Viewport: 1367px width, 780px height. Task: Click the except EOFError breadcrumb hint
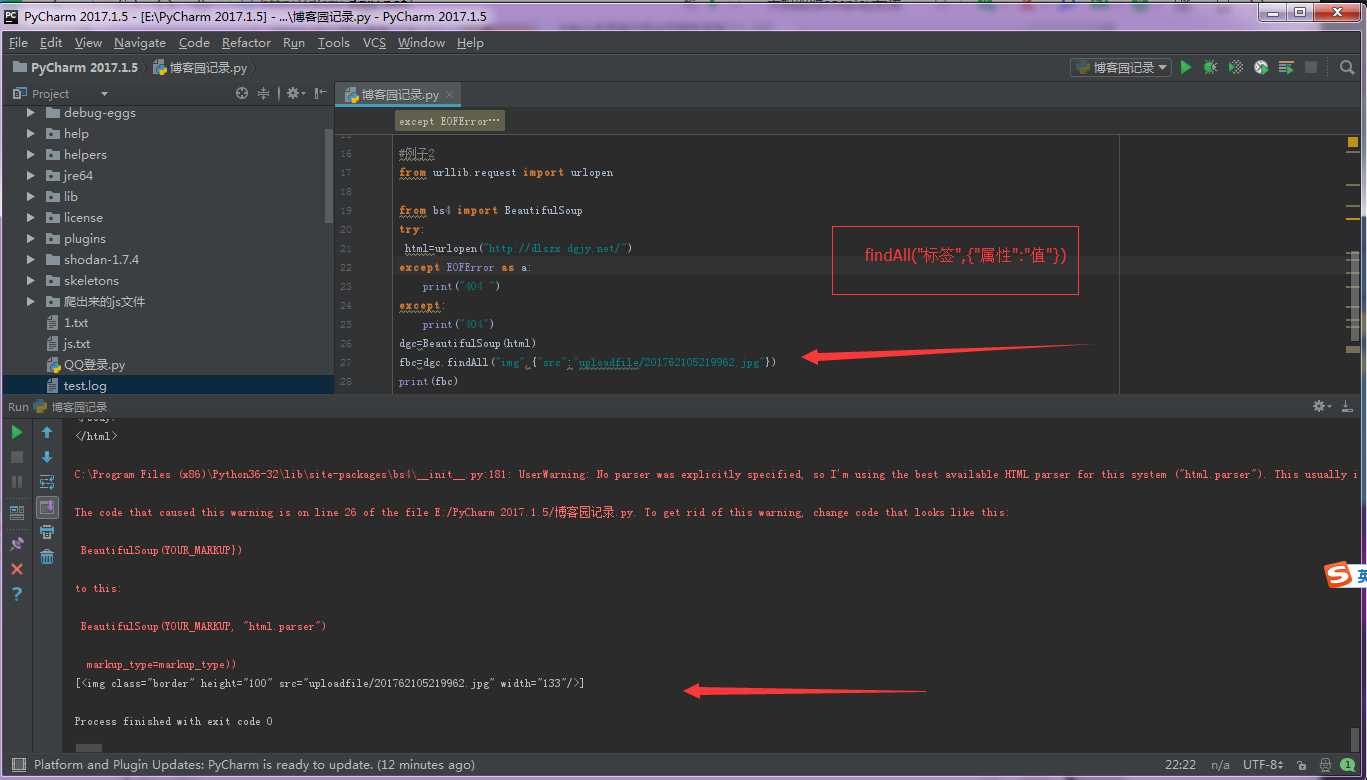449,121
